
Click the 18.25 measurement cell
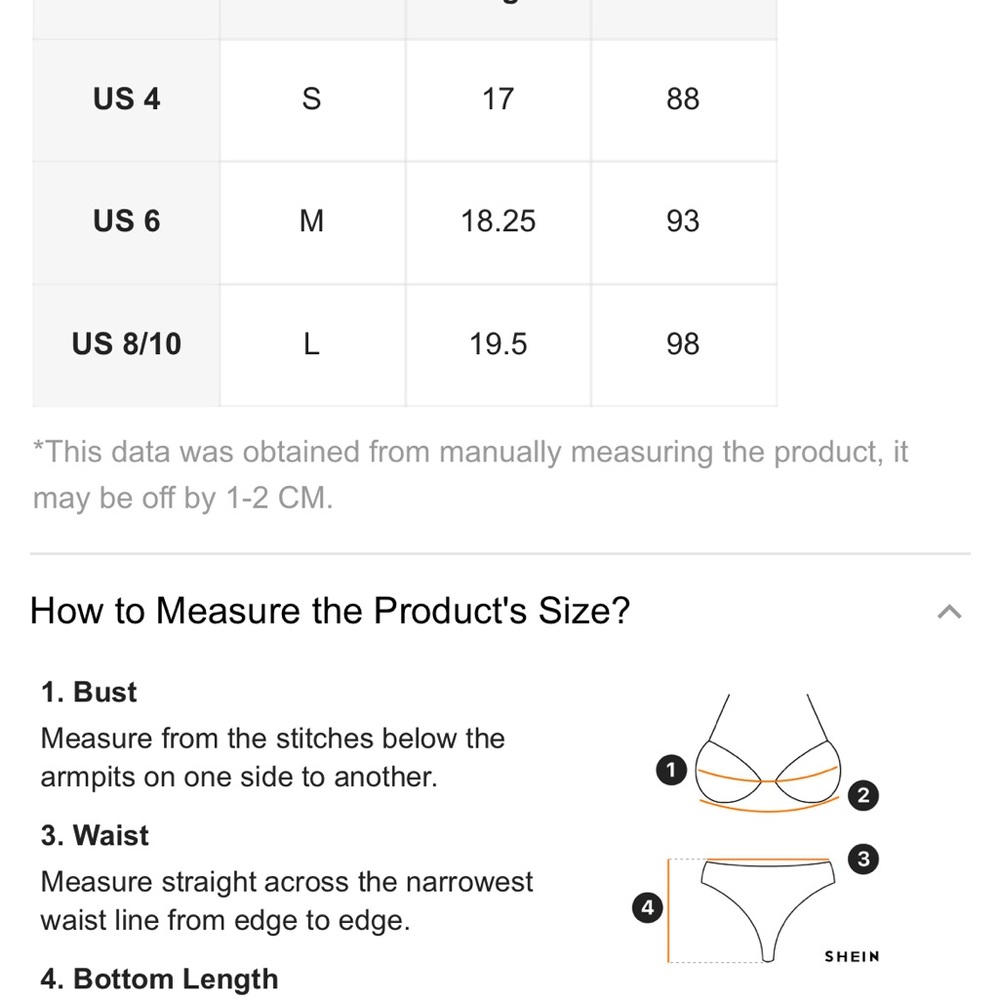tap(498, 221)
